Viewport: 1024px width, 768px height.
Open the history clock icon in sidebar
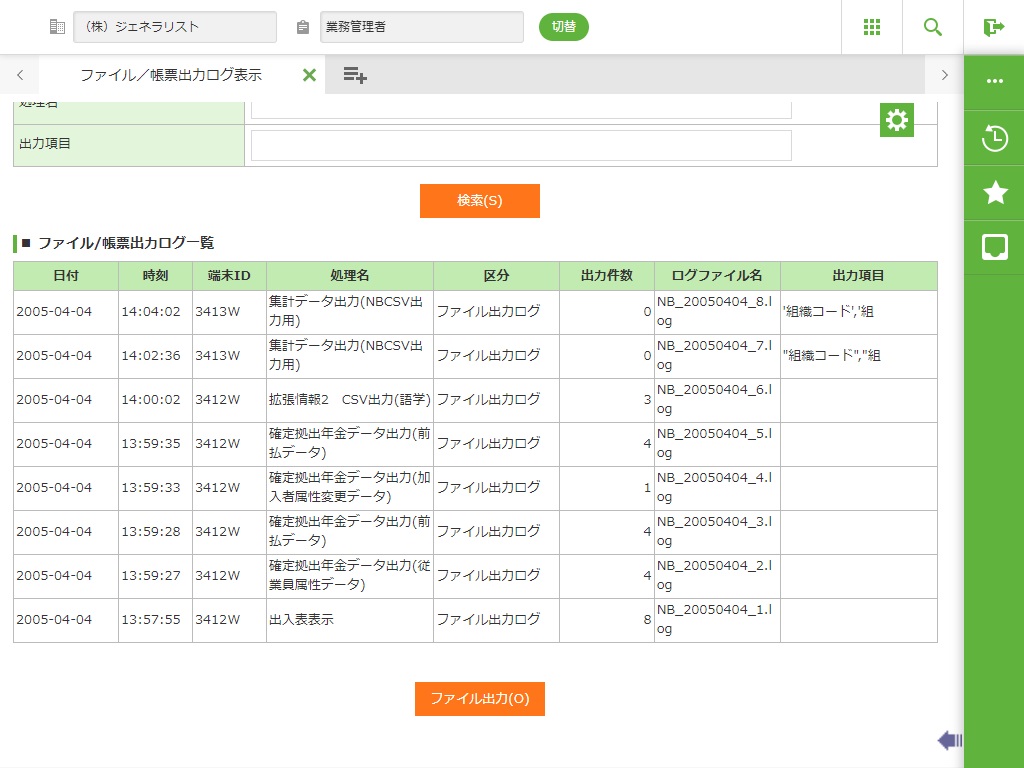(994, 138)
